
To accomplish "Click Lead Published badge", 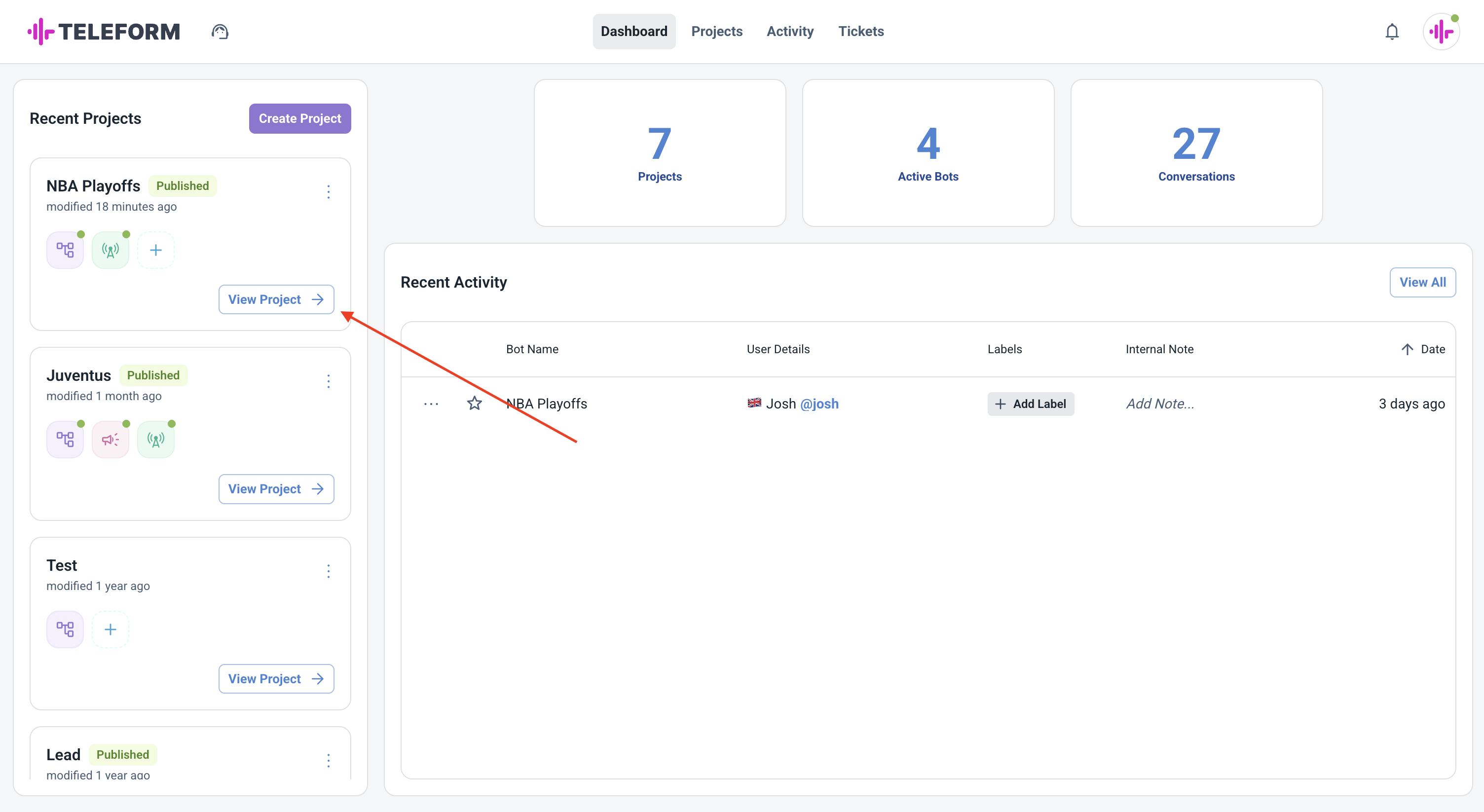I will click(x=123, y=755).
